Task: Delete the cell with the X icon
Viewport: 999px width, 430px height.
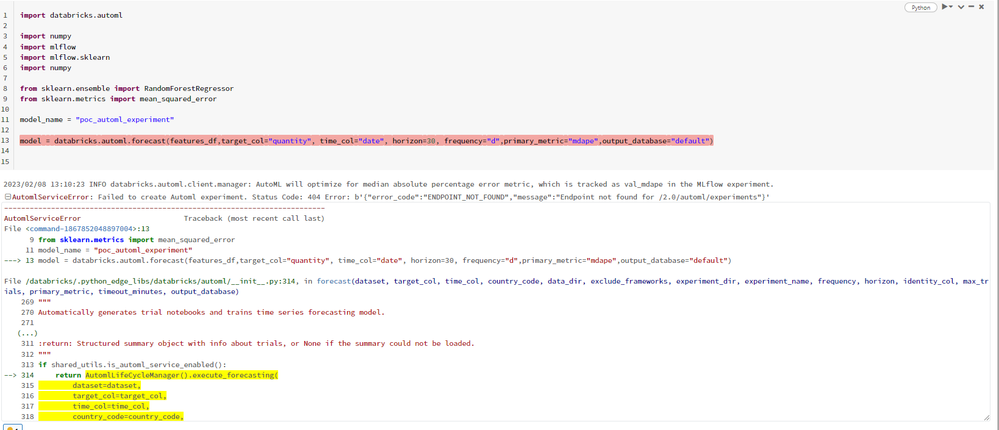Action: pos(982,7)
